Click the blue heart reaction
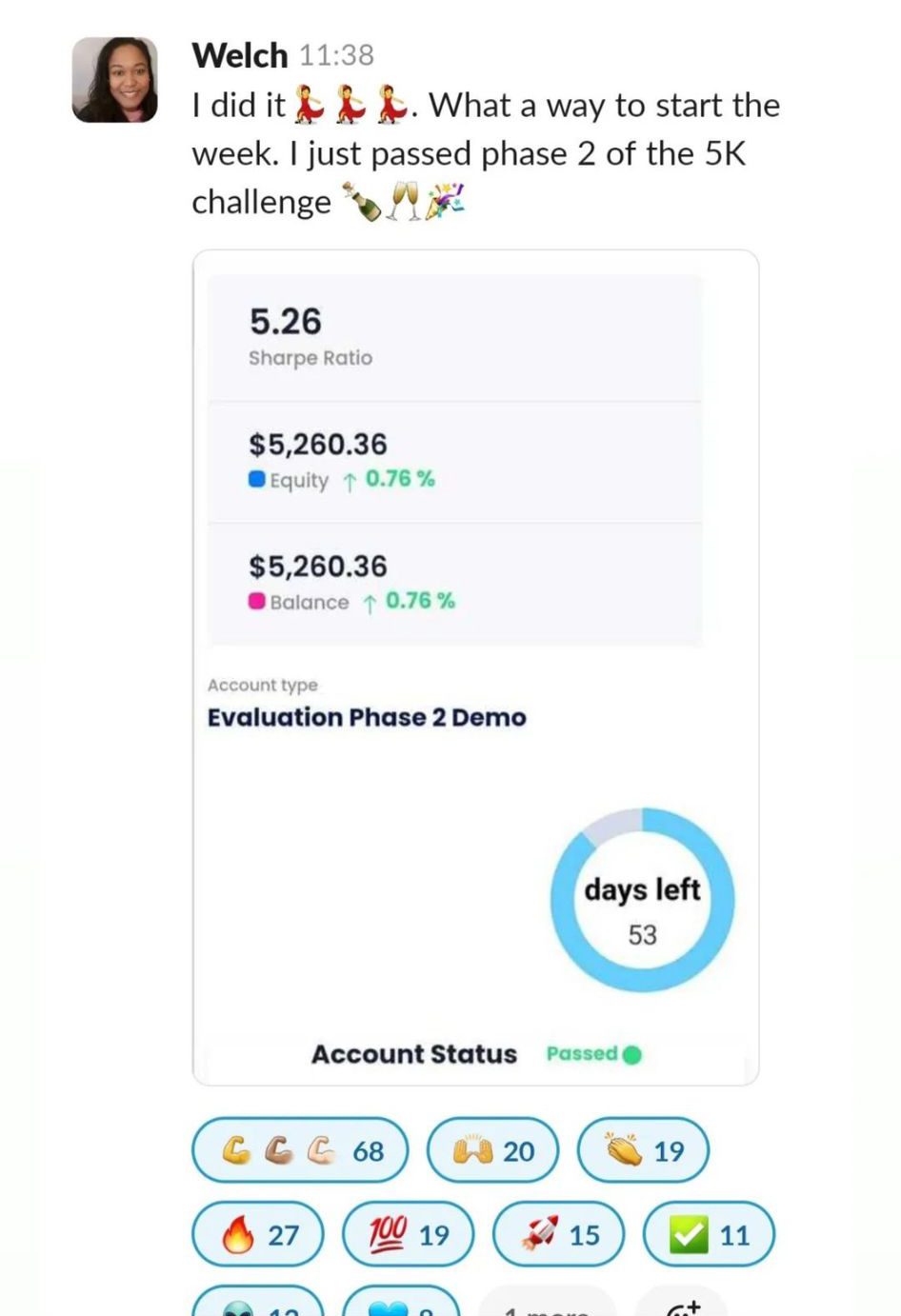Viewport: 901px width, 1316px height. 401,1306
